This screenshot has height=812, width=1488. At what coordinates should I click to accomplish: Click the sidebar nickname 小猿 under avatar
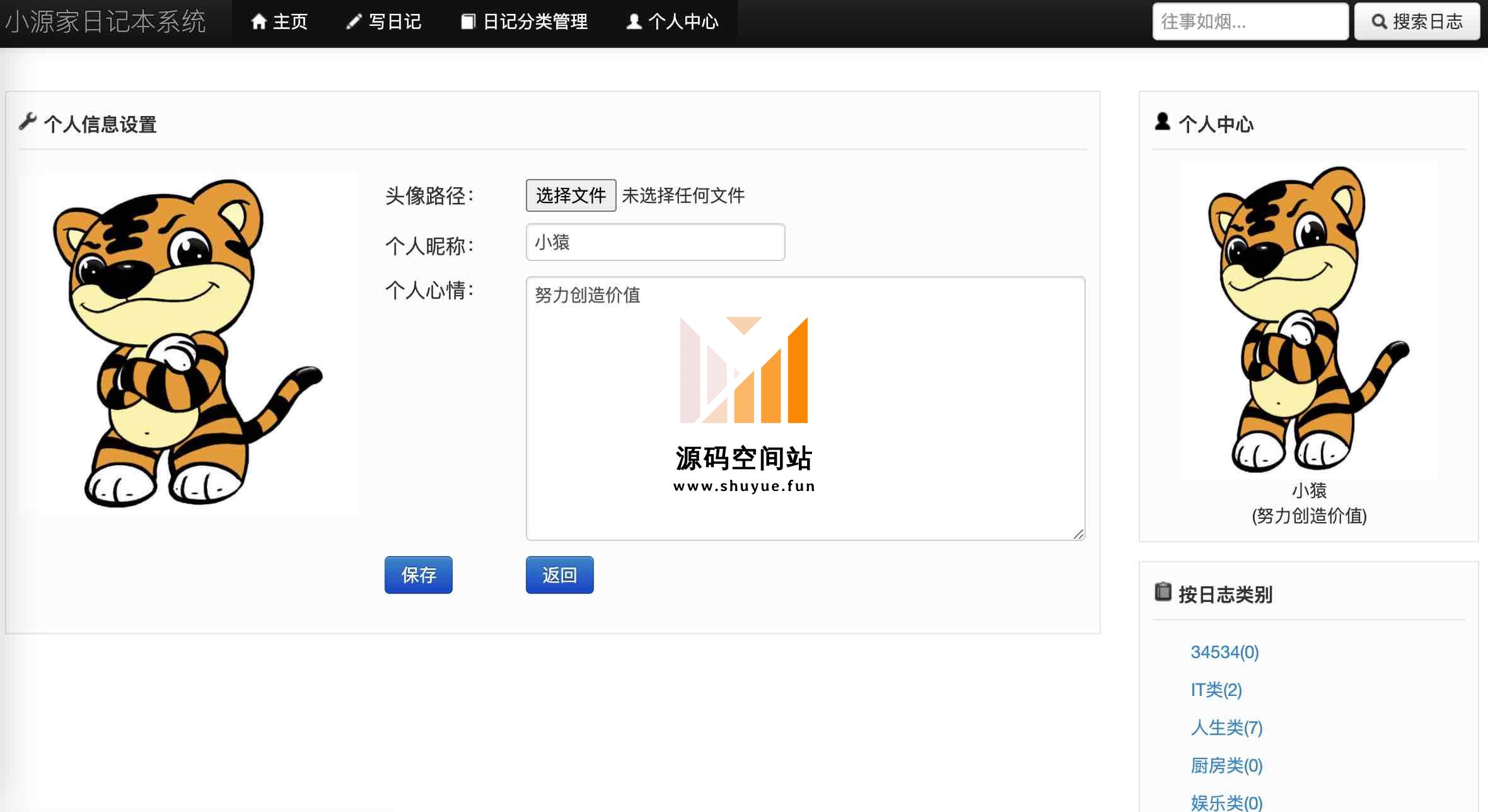click(x=1309, y=490)
